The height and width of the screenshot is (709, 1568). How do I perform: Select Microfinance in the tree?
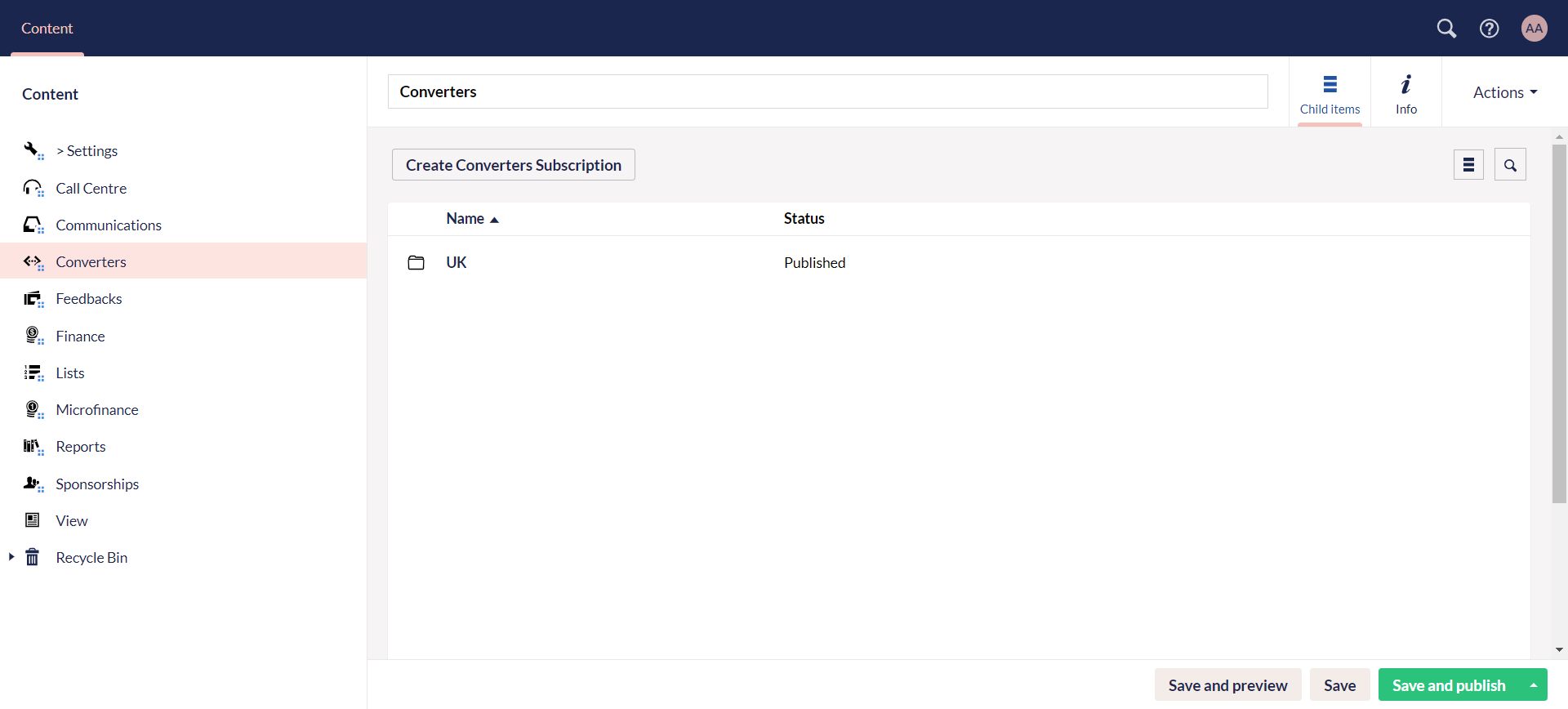[x=97, y=409]
